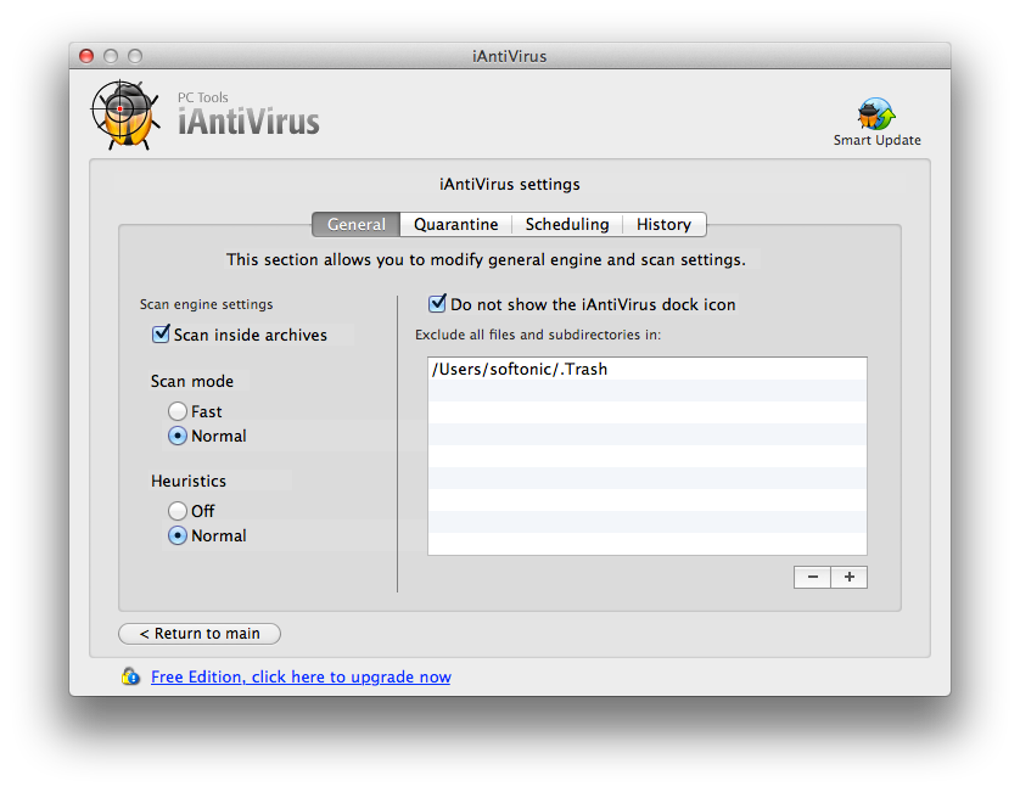Turn Heuristics Off
Image resolution: width=1020 pixels, height=792 pixels.
[x=177, y=511]
